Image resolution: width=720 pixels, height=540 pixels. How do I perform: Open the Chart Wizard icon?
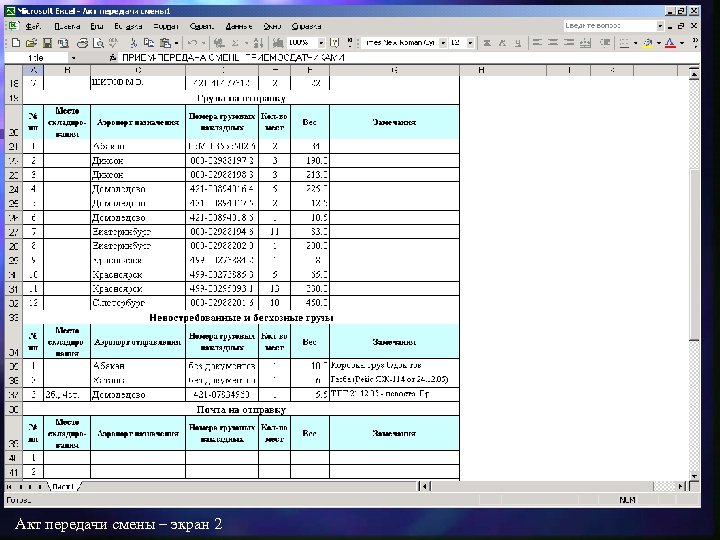(x=278, y=43)
